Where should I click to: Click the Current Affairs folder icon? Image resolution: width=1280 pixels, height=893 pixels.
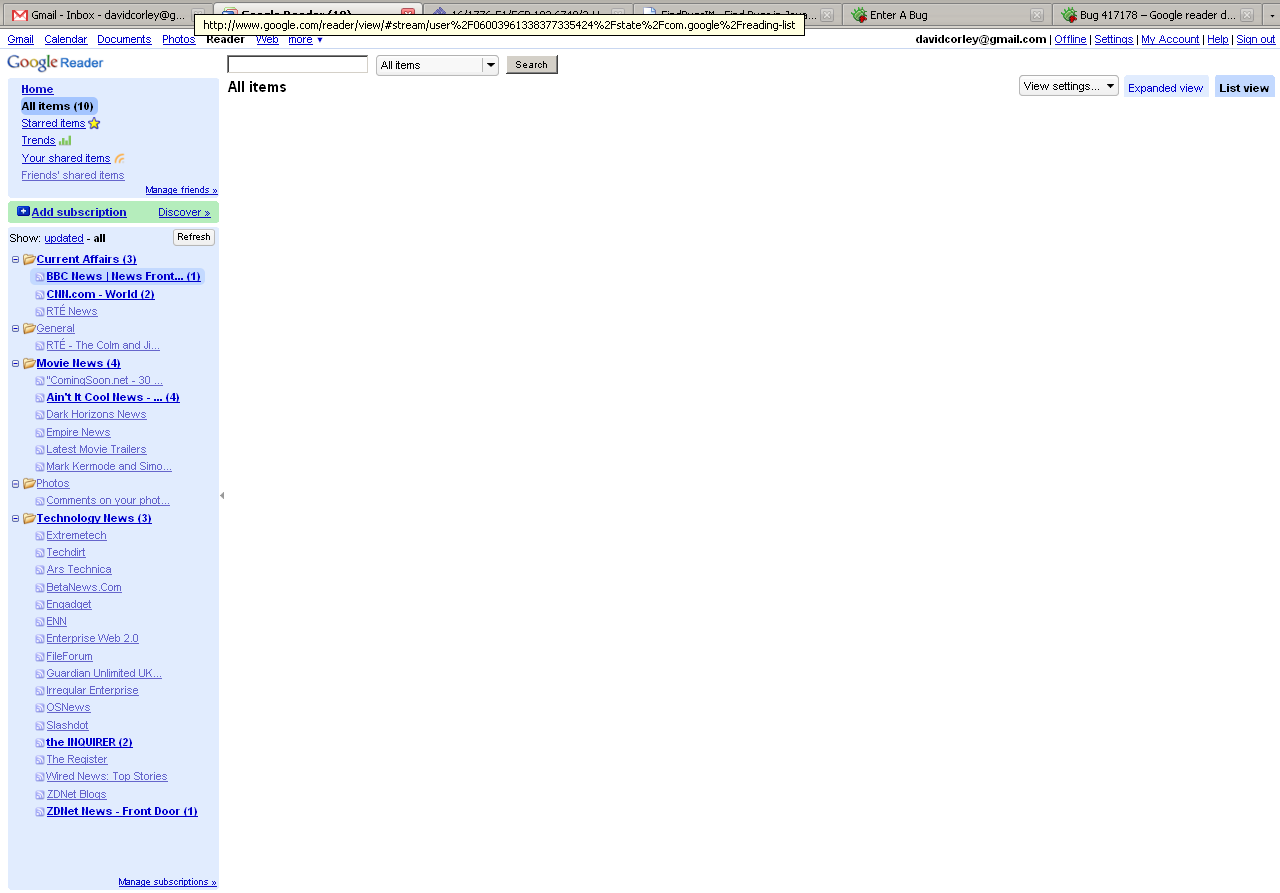point(29,260)
